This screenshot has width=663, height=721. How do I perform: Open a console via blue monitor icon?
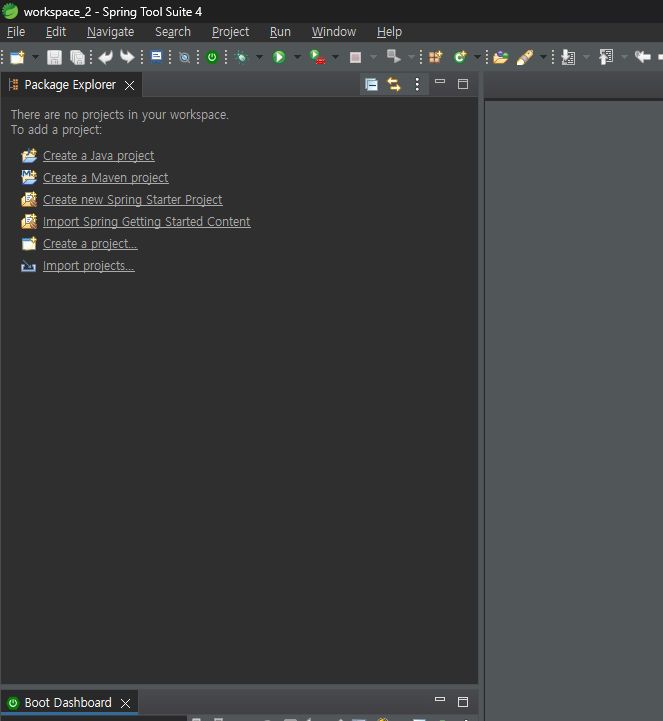coord(156,57)
